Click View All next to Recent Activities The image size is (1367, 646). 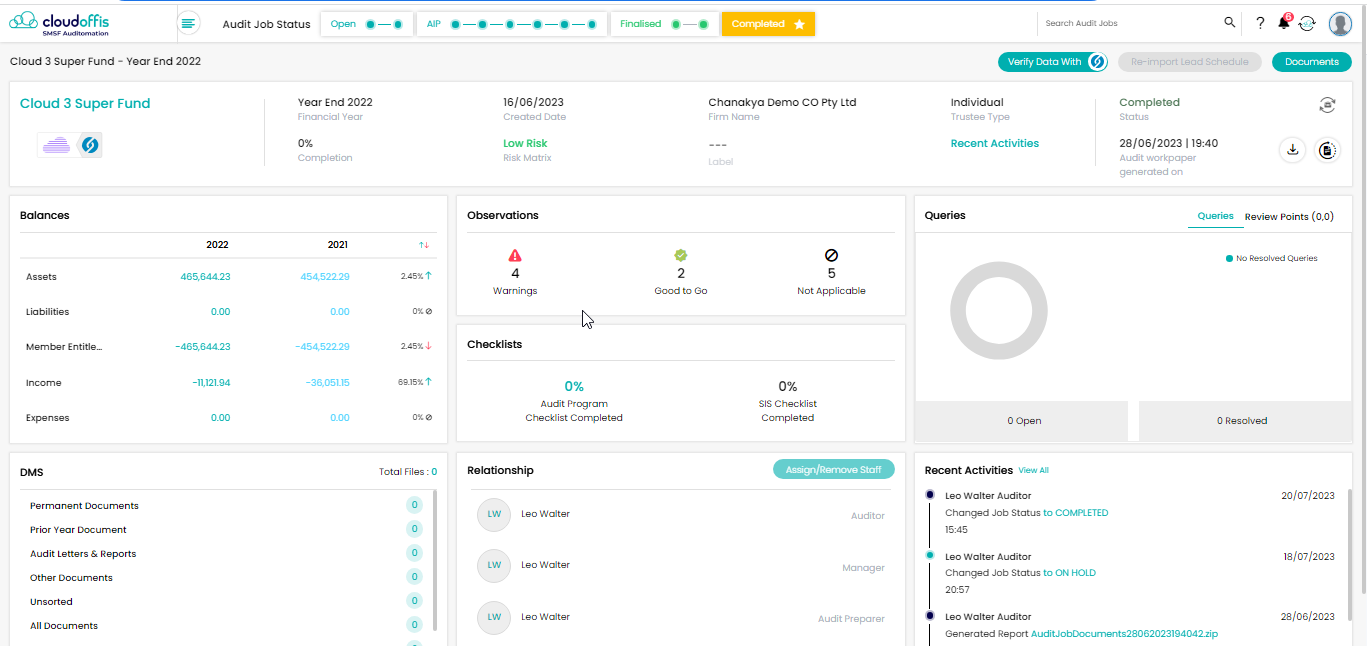point(1033,470)
